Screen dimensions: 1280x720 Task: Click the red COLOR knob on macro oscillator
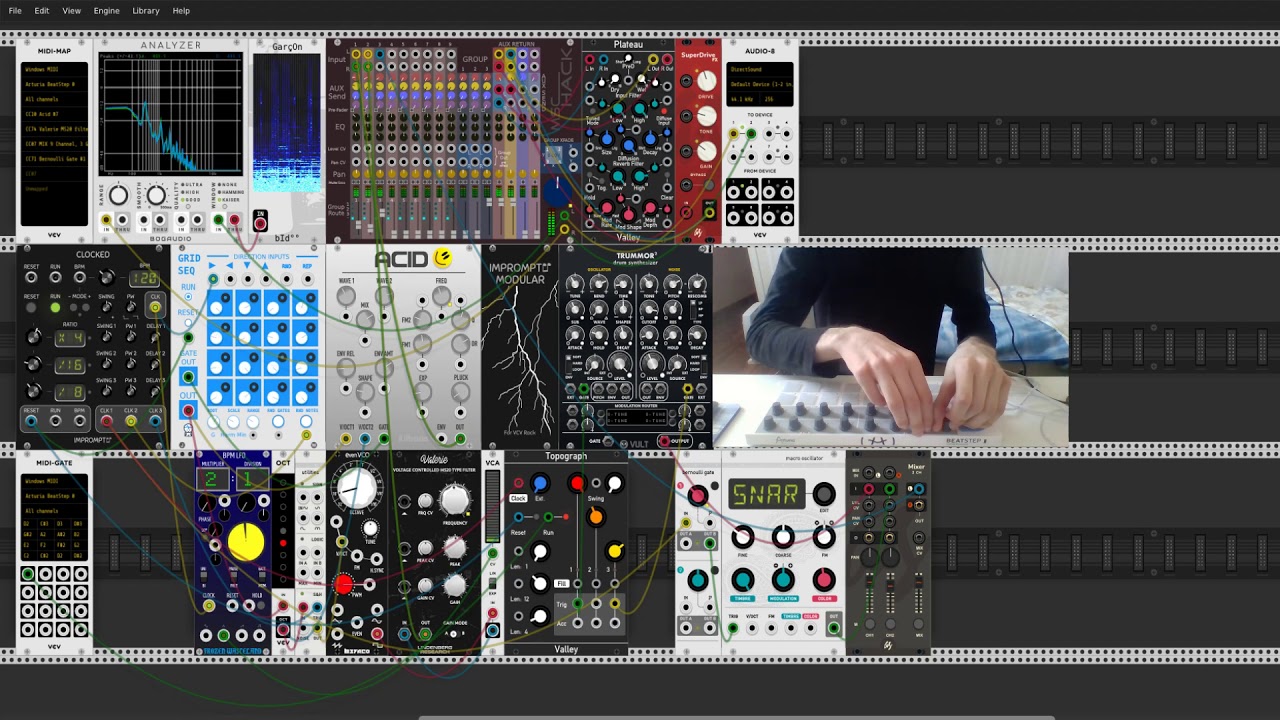(824, 579)
